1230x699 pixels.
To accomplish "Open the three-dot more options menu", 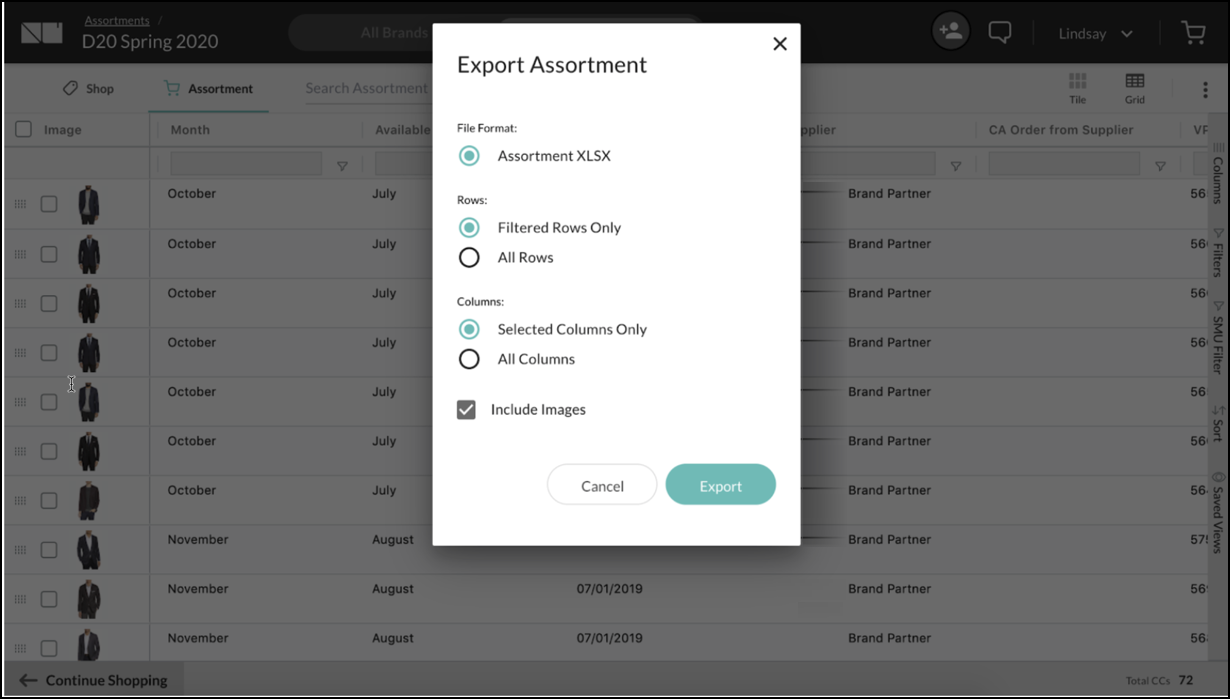I will [x=1204, y=89].
